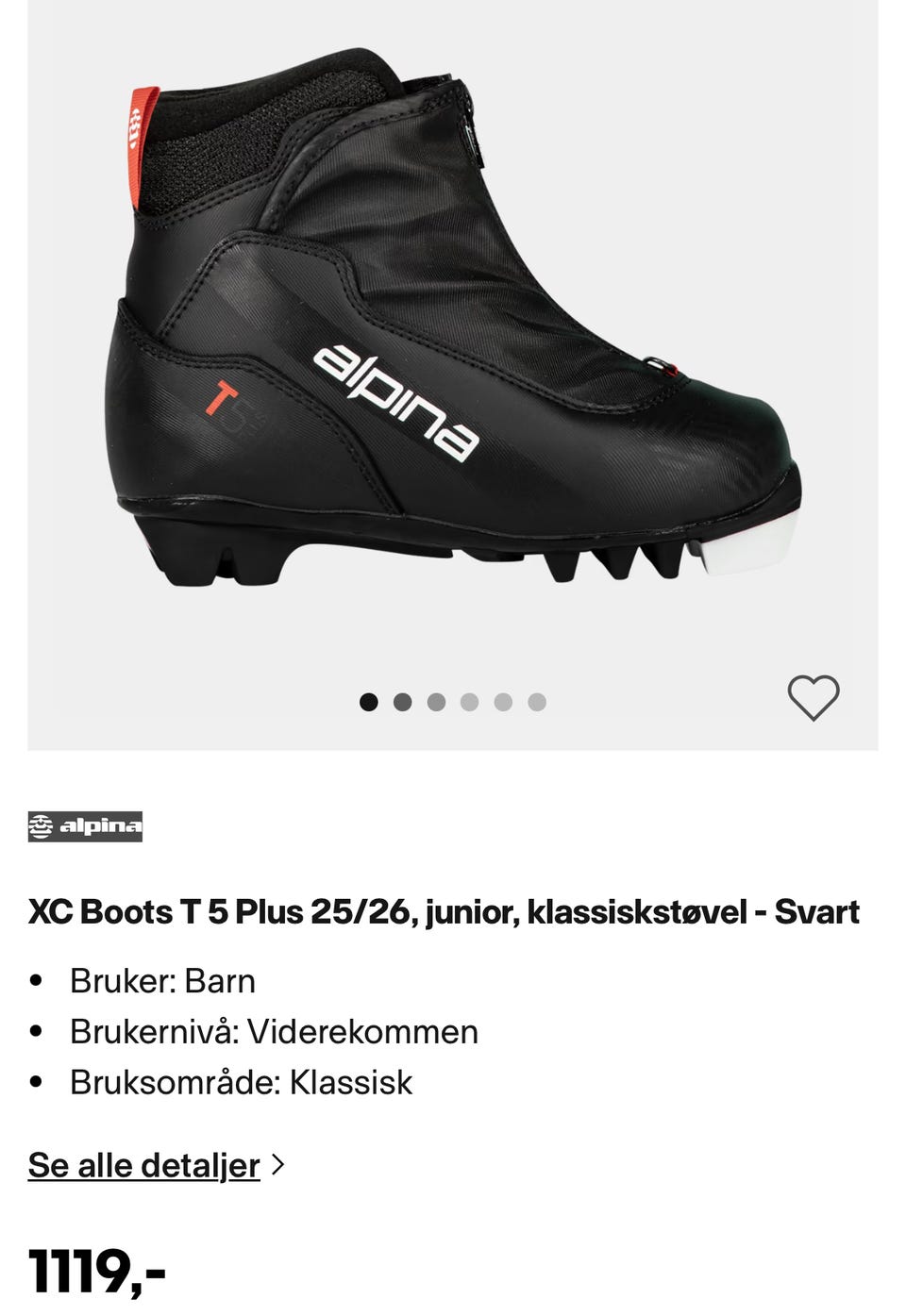Click 'Bruksområde: Klassisk' bullet item
This screenshot has height=1316, width=906.
(x=241, y=1082)
